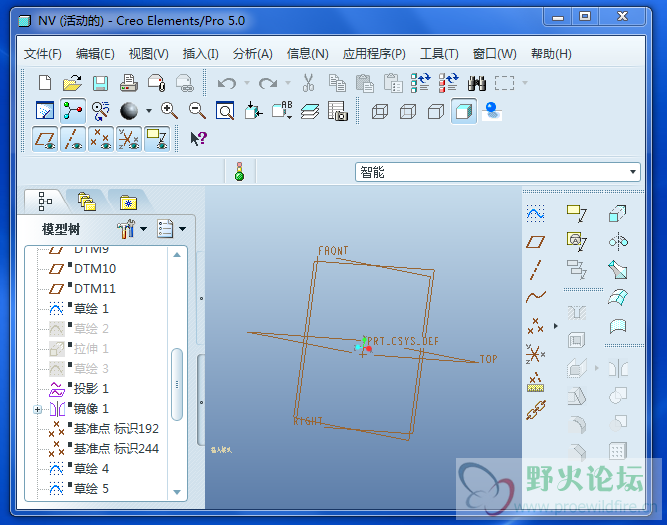
Task: Click the Repaint screen icon
Action: [x=45, y=111]
